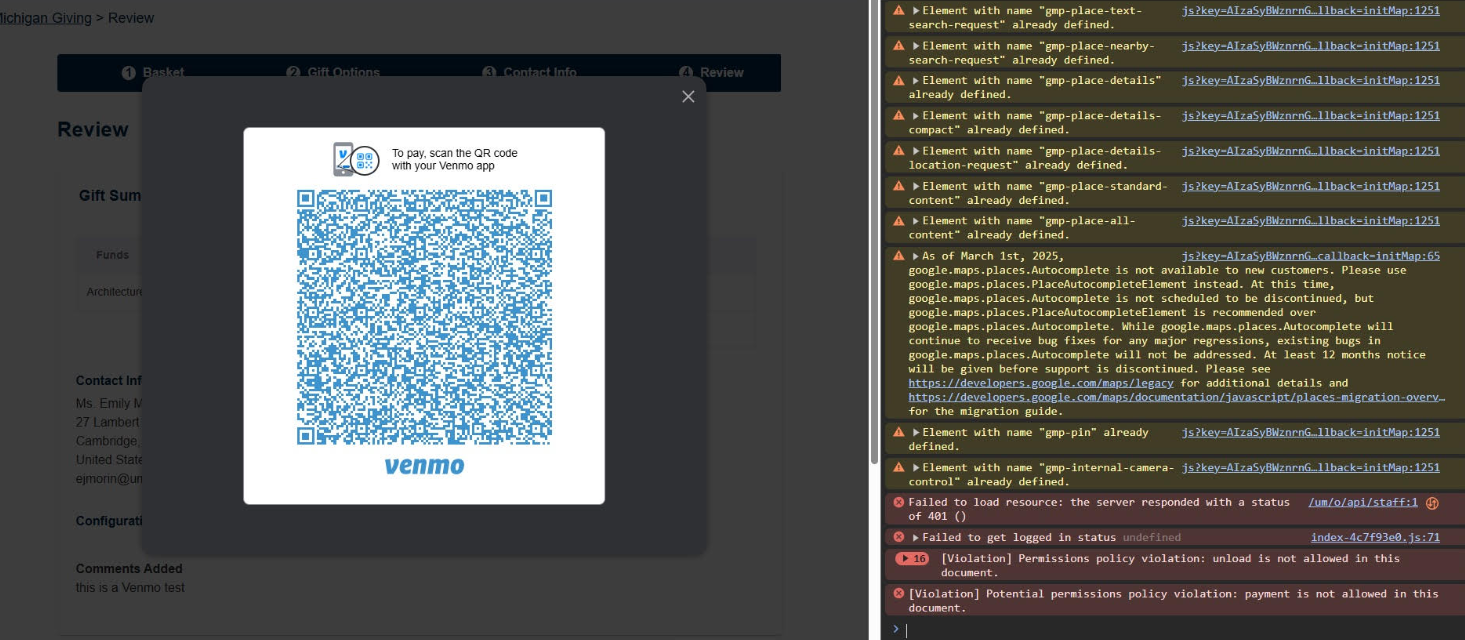Click warning icon on gmp-place-standard-content row
This screenshot has height=640, width=1465.
(899, 185)
